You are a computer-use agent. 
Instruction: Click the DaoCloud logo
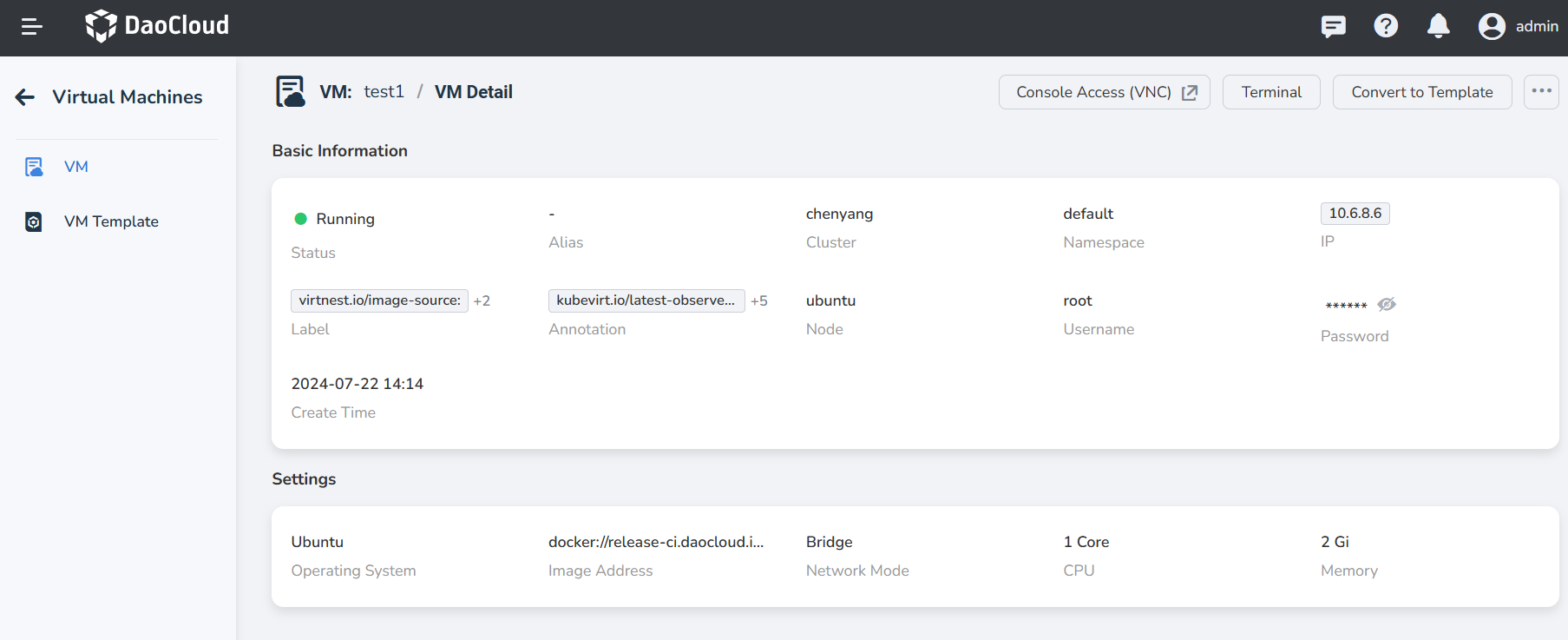157,26
